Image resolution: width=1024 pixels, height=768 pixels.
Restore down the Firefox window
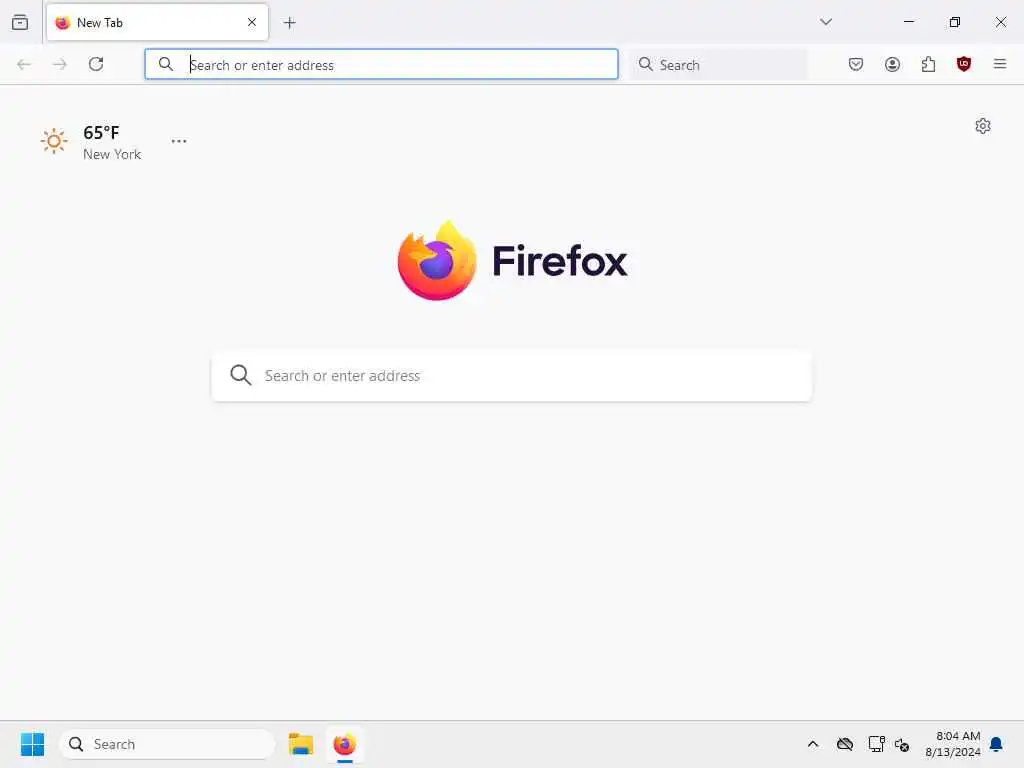[x=955, y=22]
